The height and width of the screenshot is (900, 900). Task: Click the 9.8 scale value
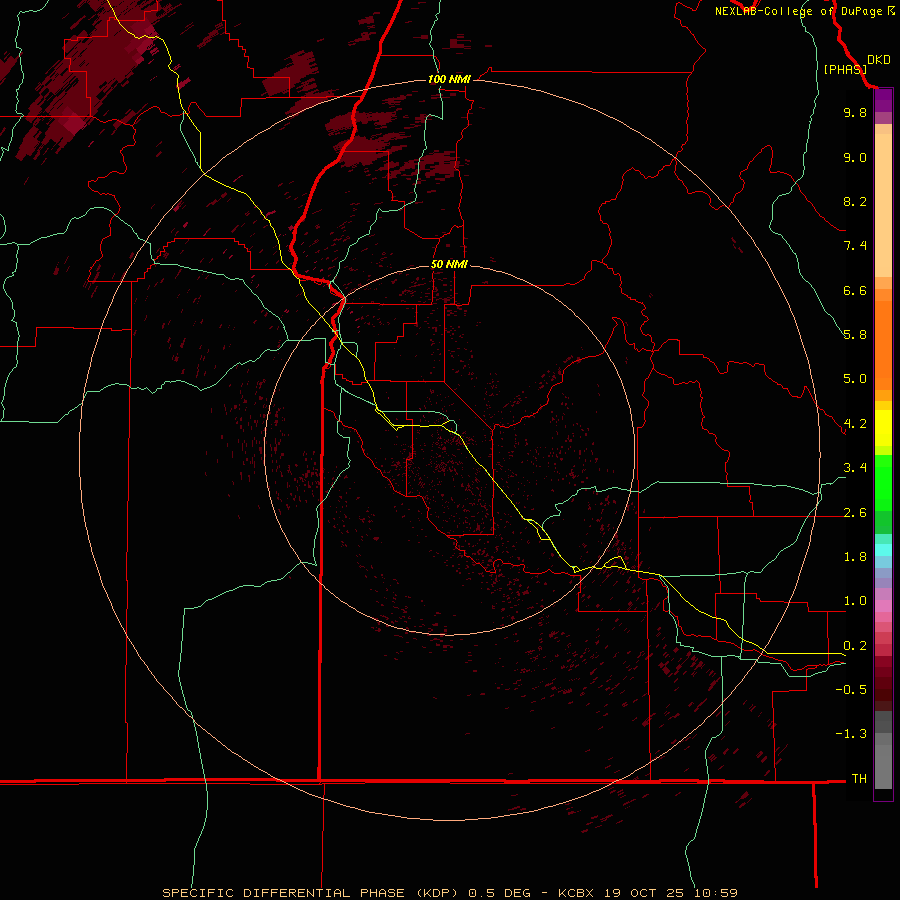point(855,112)
